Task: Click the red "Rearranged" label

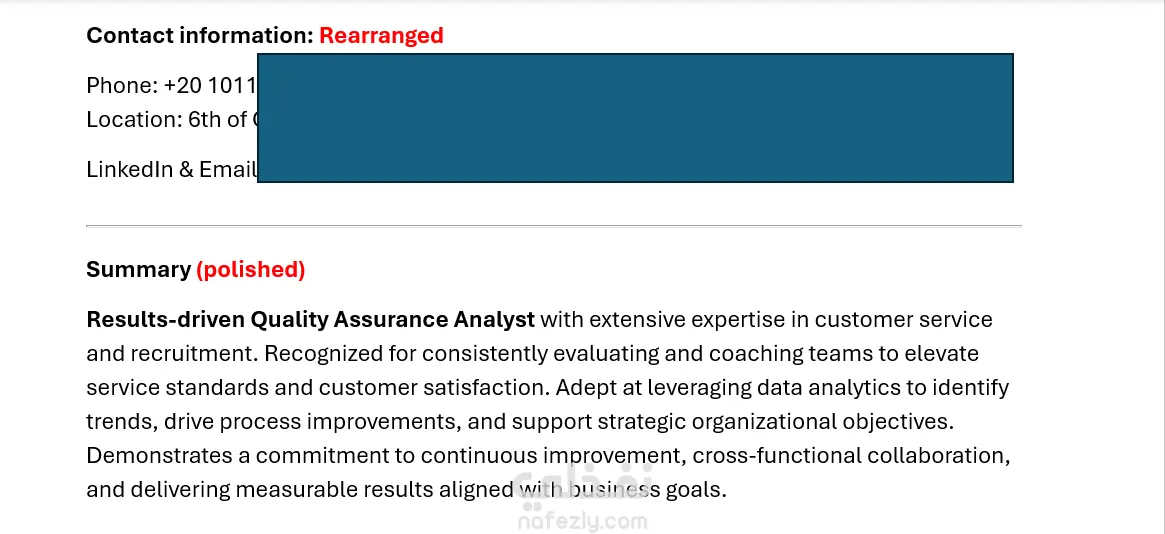Action: point(381,36)
